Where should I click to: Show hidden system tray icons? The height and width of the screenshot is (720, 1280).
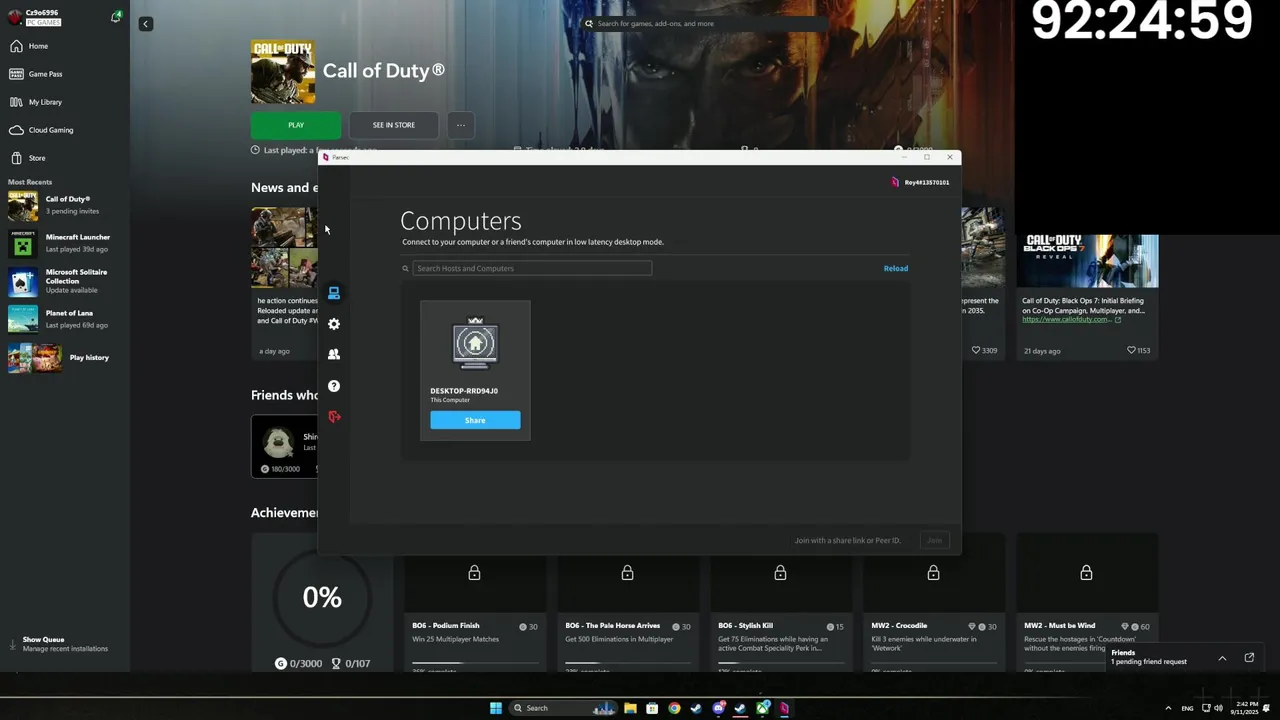point(1168,708)
